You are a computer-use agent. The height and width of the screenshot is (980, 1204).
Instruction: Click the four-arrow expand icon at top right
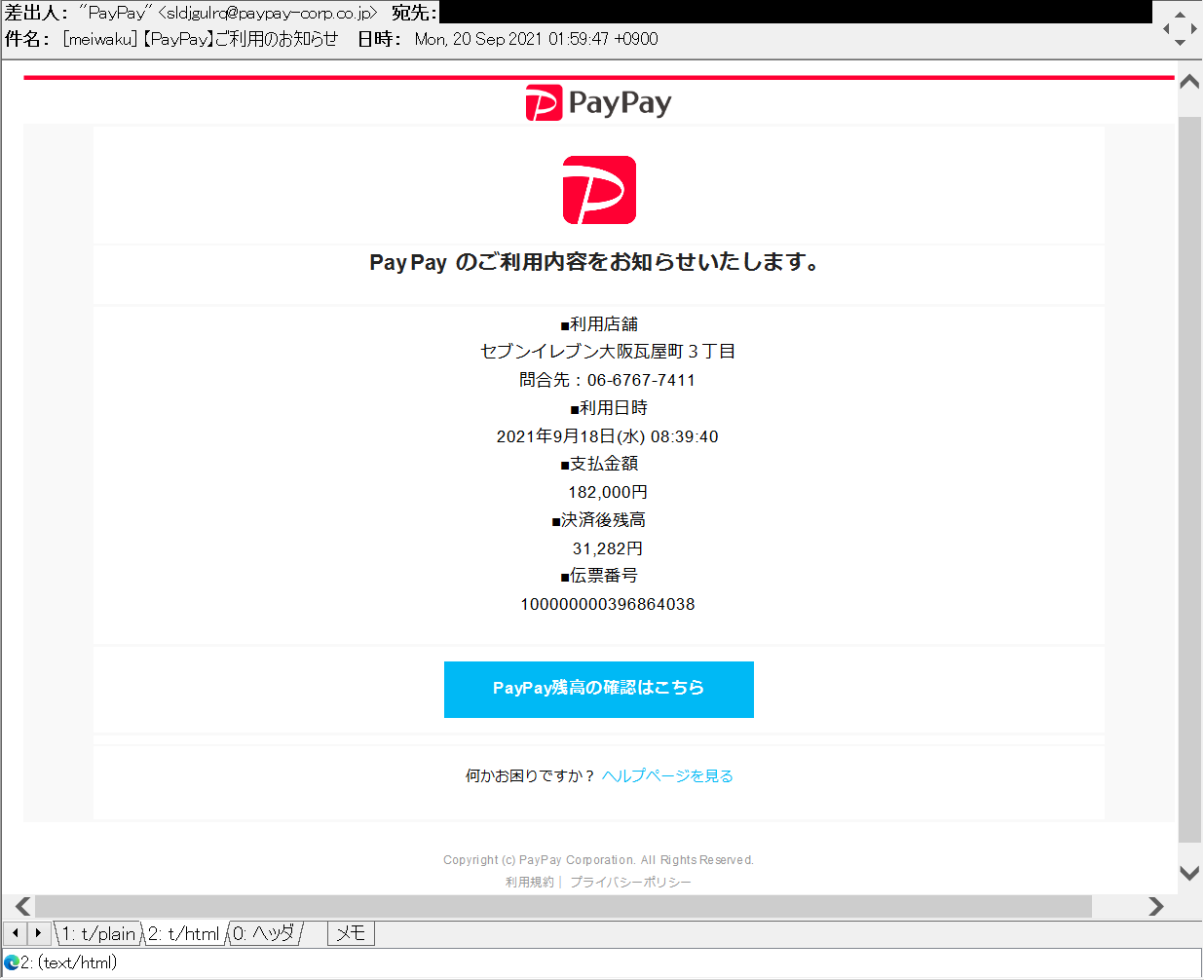click(1180, 28)
